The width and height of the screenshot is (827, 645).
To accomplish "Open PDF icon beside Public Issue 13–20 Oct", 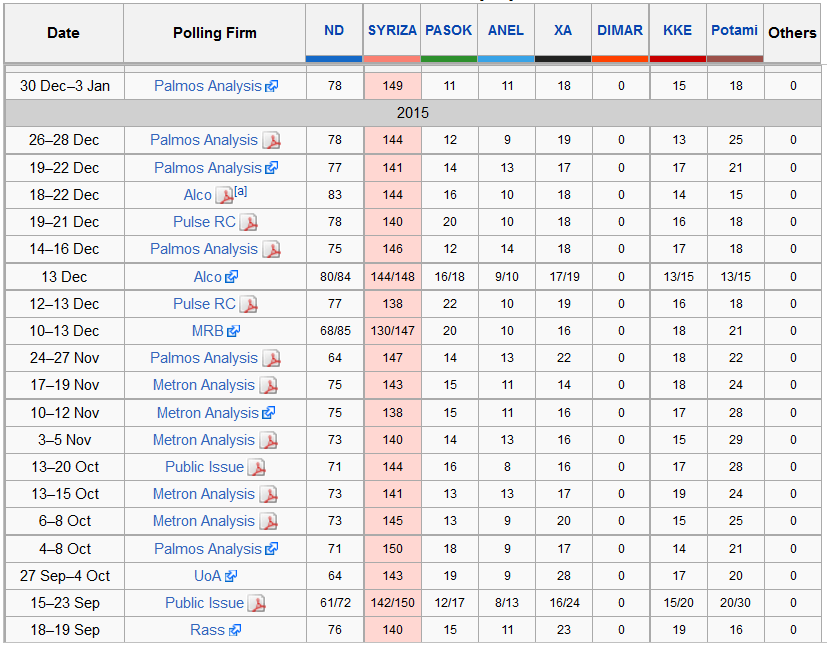I will pyautogui.click(x=256, y=467).
